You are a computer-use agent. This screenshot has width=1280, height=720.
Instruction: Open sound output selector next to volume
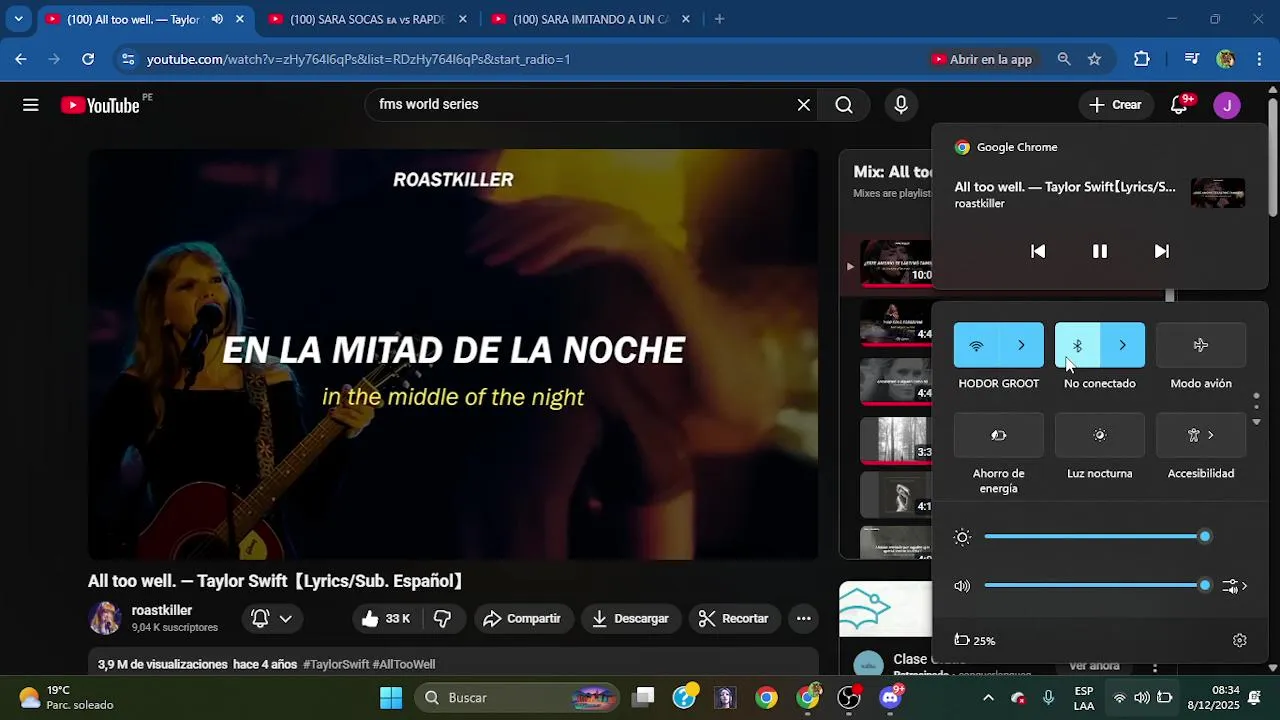[1235, 586]
